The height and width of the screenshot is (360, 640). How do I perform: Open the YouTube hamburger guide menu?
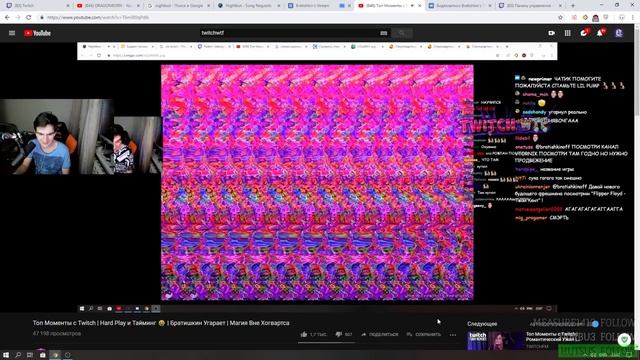[12, 33]
